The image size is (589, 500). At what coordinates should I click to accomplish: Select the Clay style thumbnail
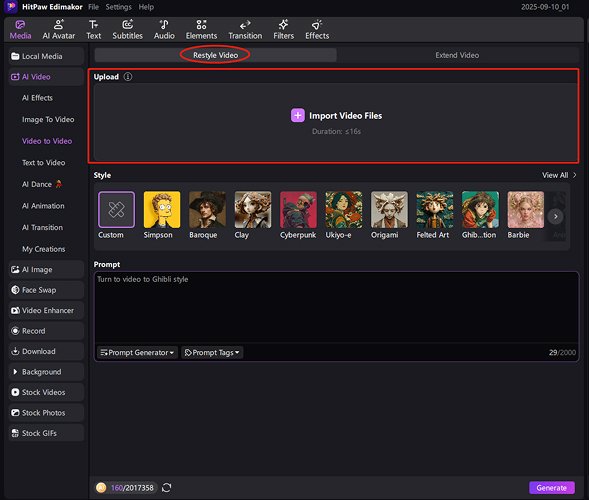(x=253, y=210)
